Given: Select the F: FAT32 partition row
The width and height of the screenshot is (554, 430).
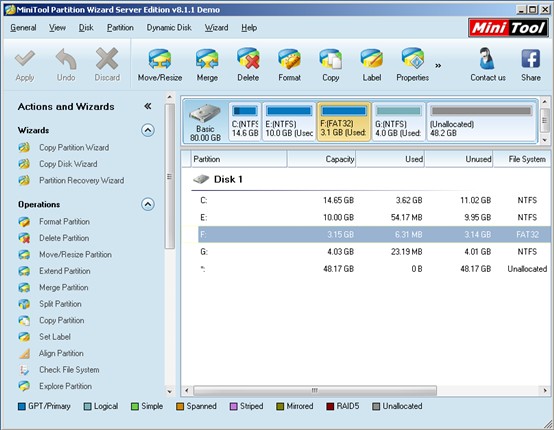Looking at the screenshot, I should (x=374, y=234).
